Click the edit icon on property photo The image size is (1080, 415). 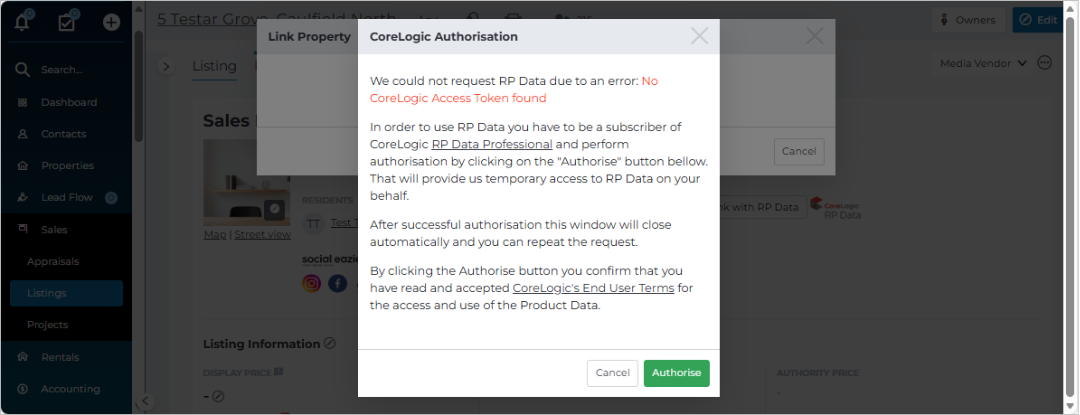click(x=274, y=209)
